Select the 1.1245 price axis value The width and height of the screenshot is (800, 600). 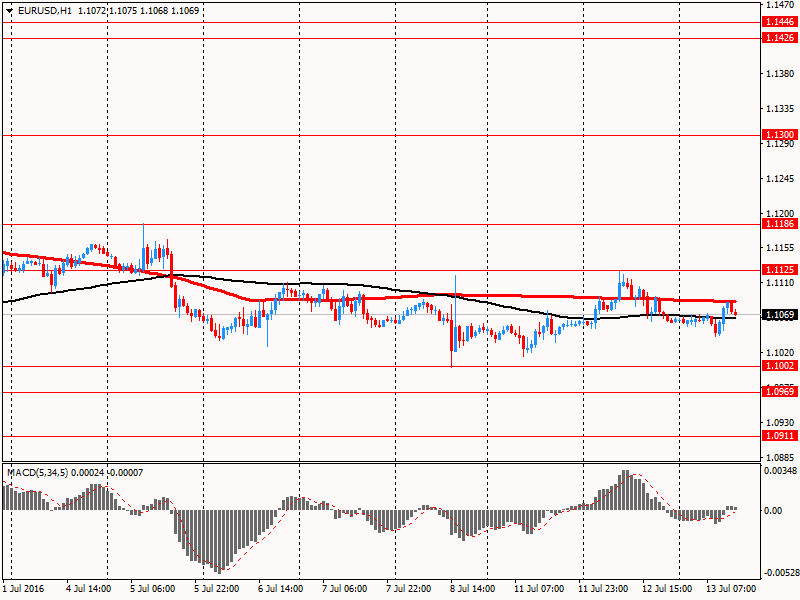click(781, 179)
